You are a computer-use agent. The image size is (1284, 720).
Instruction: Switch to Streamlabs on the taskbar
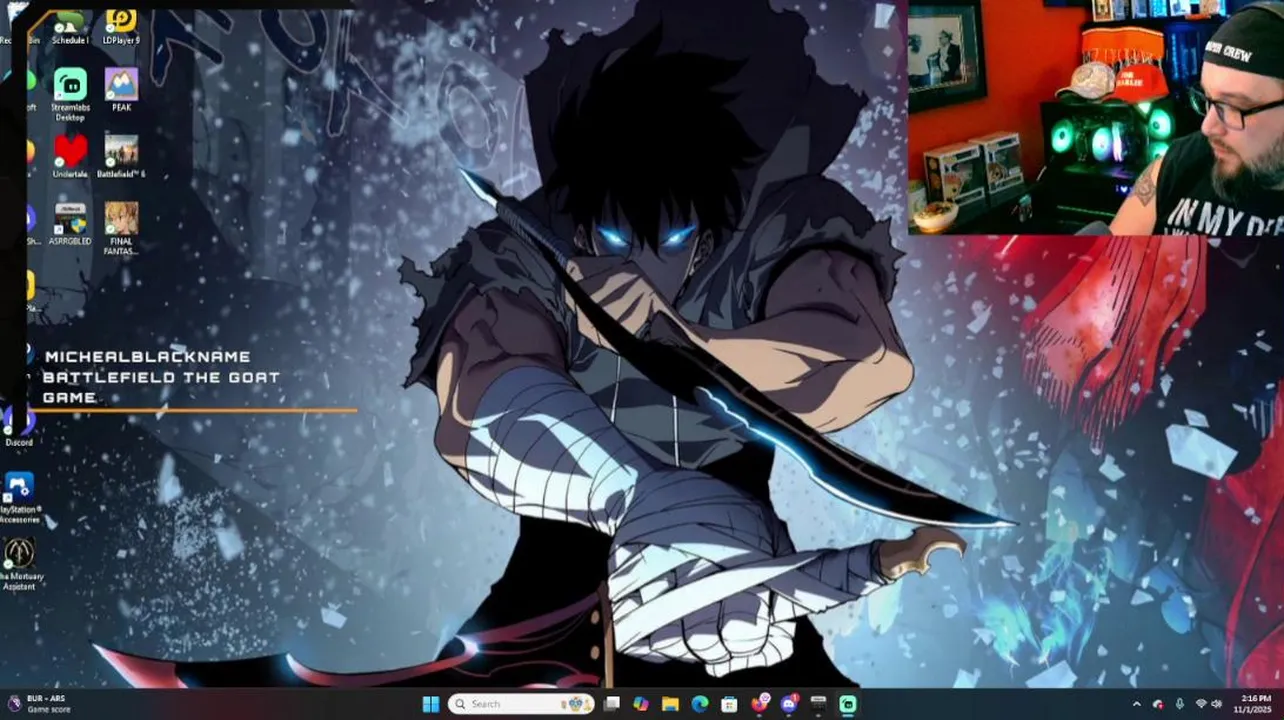coord(848,704)
